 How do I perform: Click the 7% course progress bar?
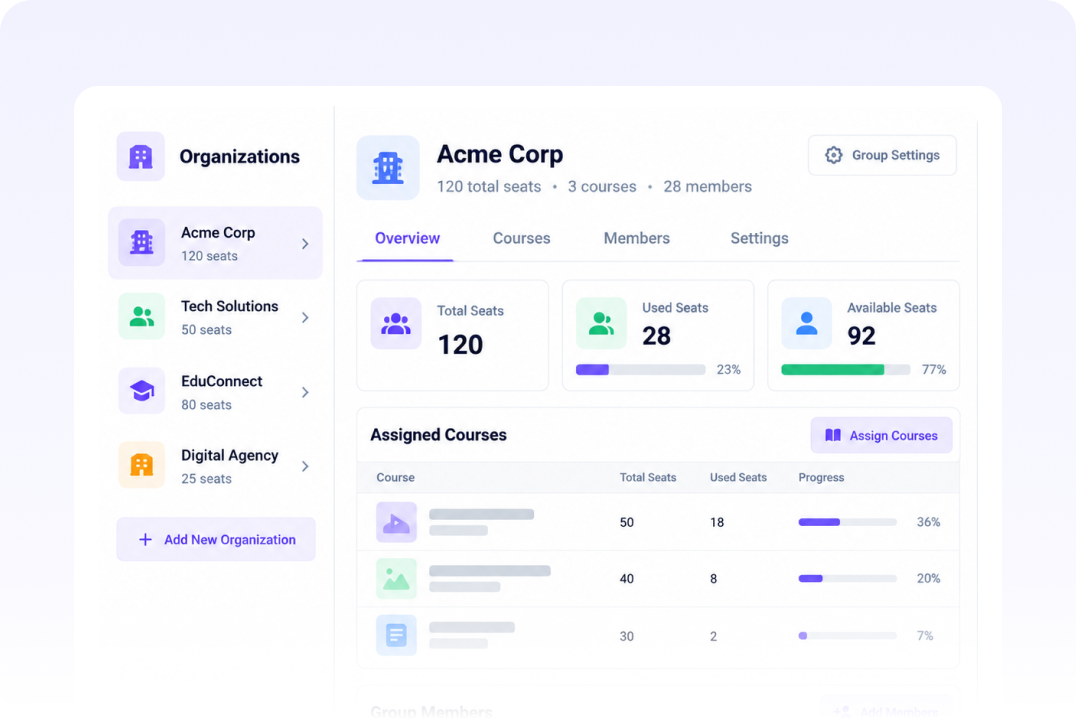pos(847,636)
